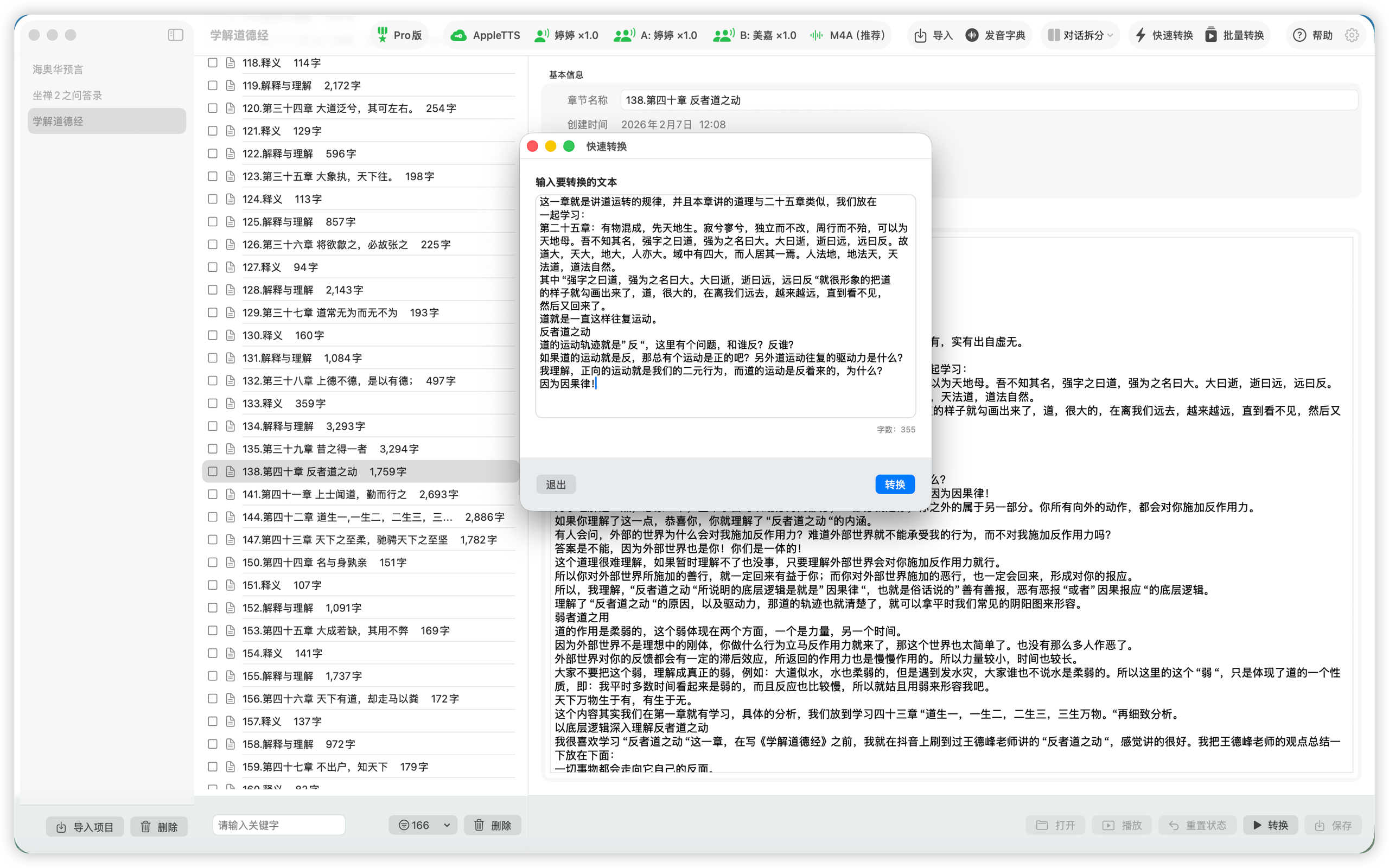Click 删除 button under project sidebar
Screen dimensions: 1389x868
(x=159, y=826)
